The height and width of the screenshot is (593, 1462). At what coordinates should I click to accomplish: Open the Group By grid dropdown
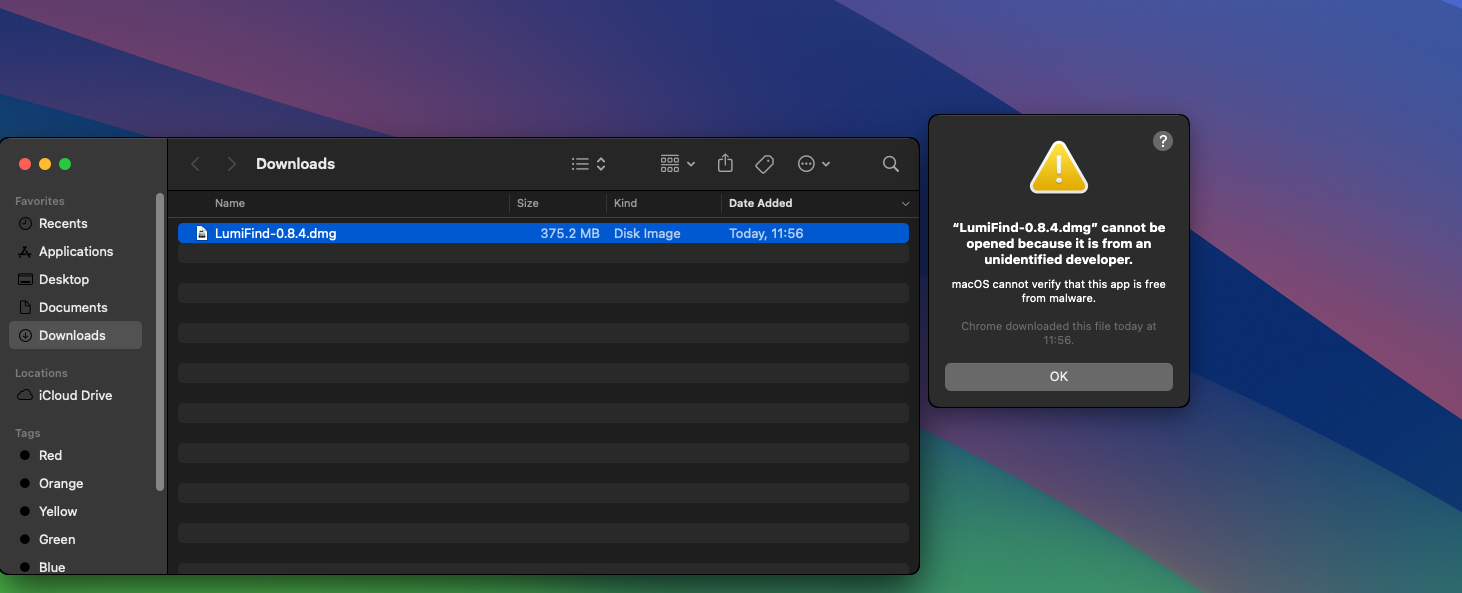678,164
